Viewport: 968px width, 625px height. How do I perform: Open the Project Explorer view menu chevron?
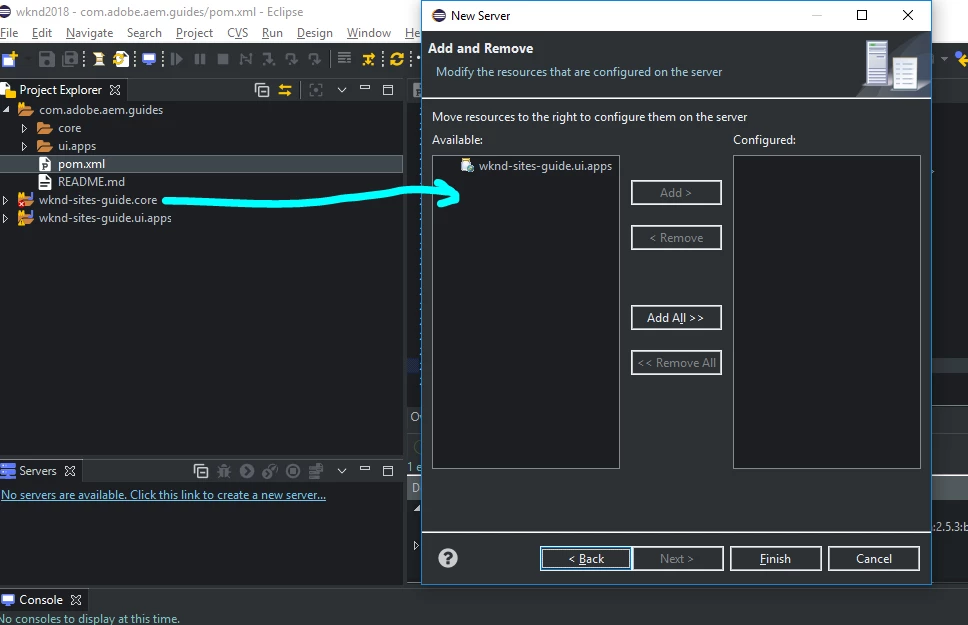tap(341, 90)
